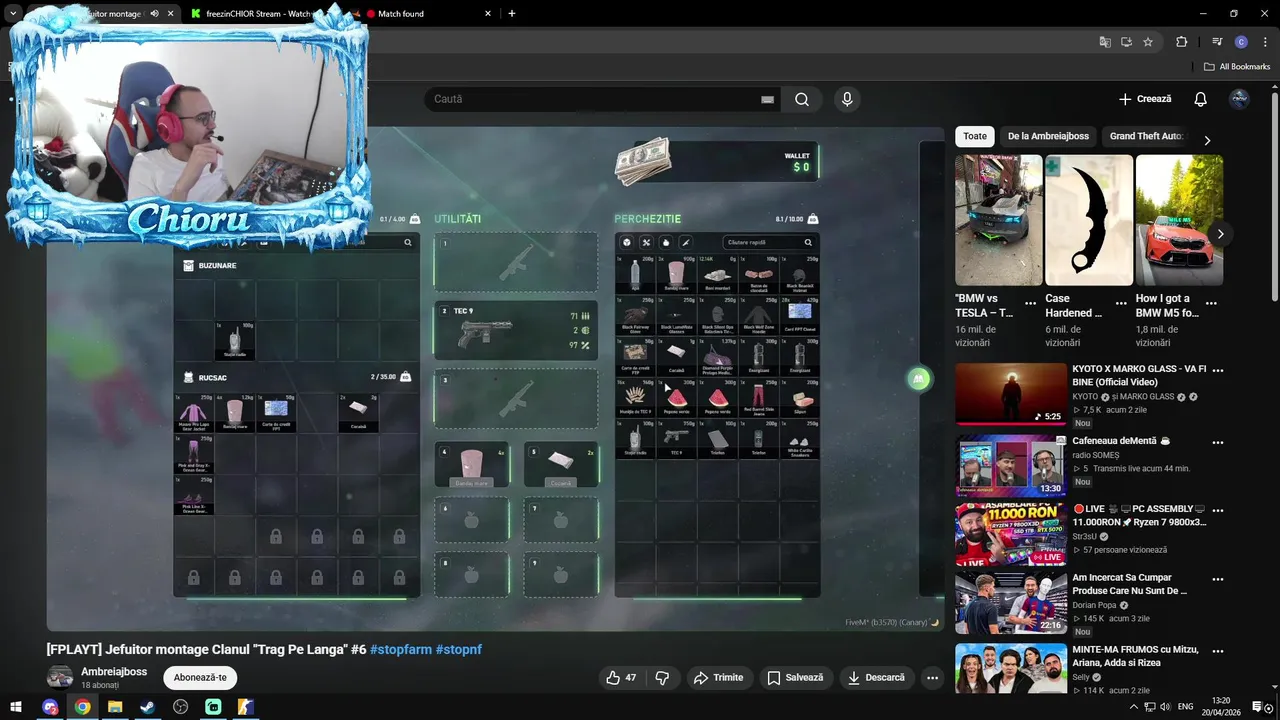Viewport: 1280px width, 720px height.
Task: Click the install app icon in address bar
Action: tap(1126, 42)
